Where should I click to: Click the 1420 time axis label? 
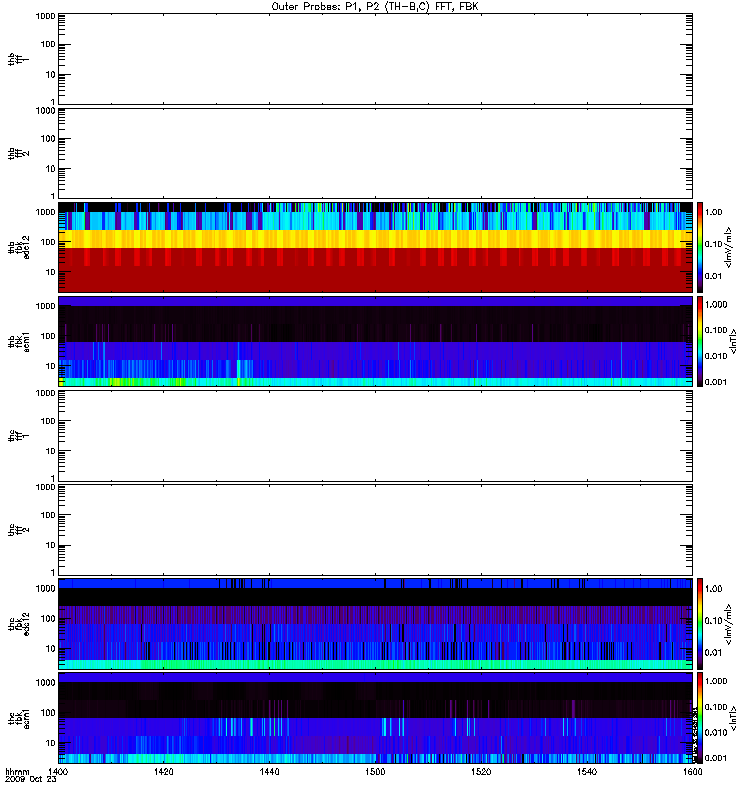click(163, 771)
